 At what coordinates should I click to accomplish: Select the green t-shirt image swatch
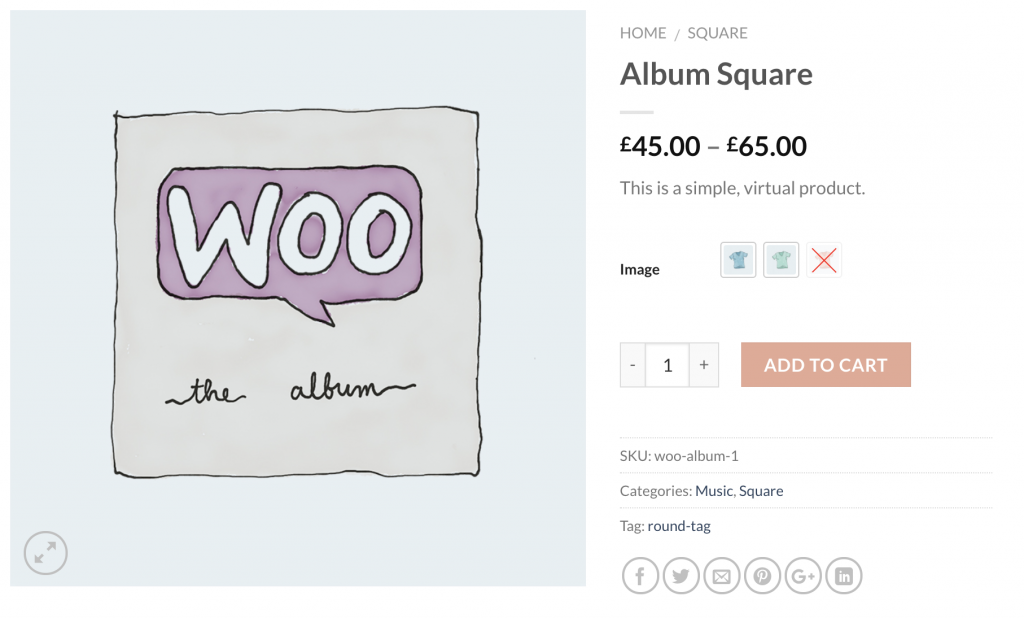point(781,260)
